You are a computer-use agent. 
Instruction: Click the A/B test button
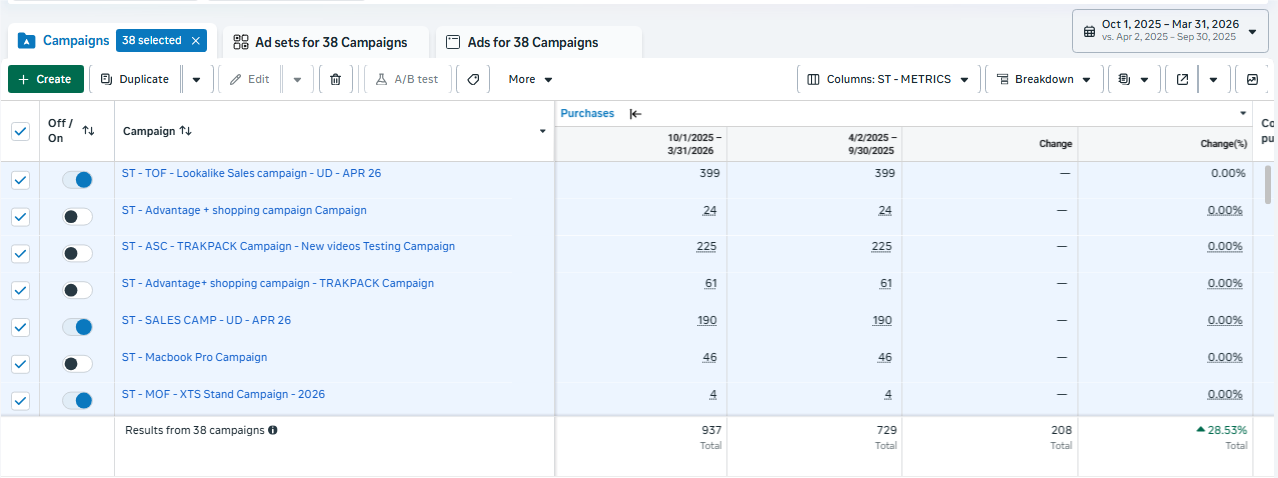[x=407, y=79]
